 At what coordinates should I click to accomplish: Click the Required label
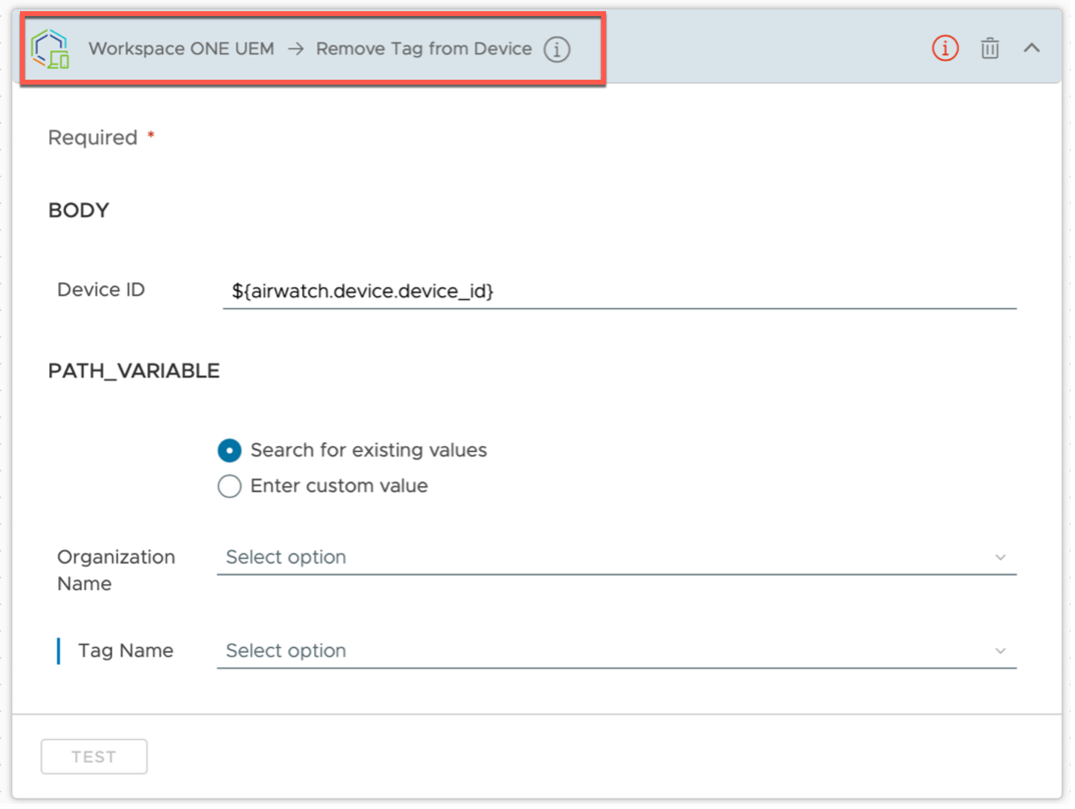93,138
